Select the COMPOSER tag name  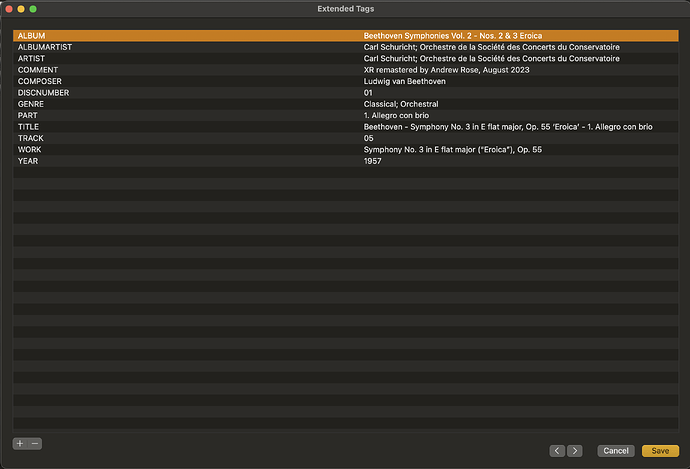tap(40, 81)
